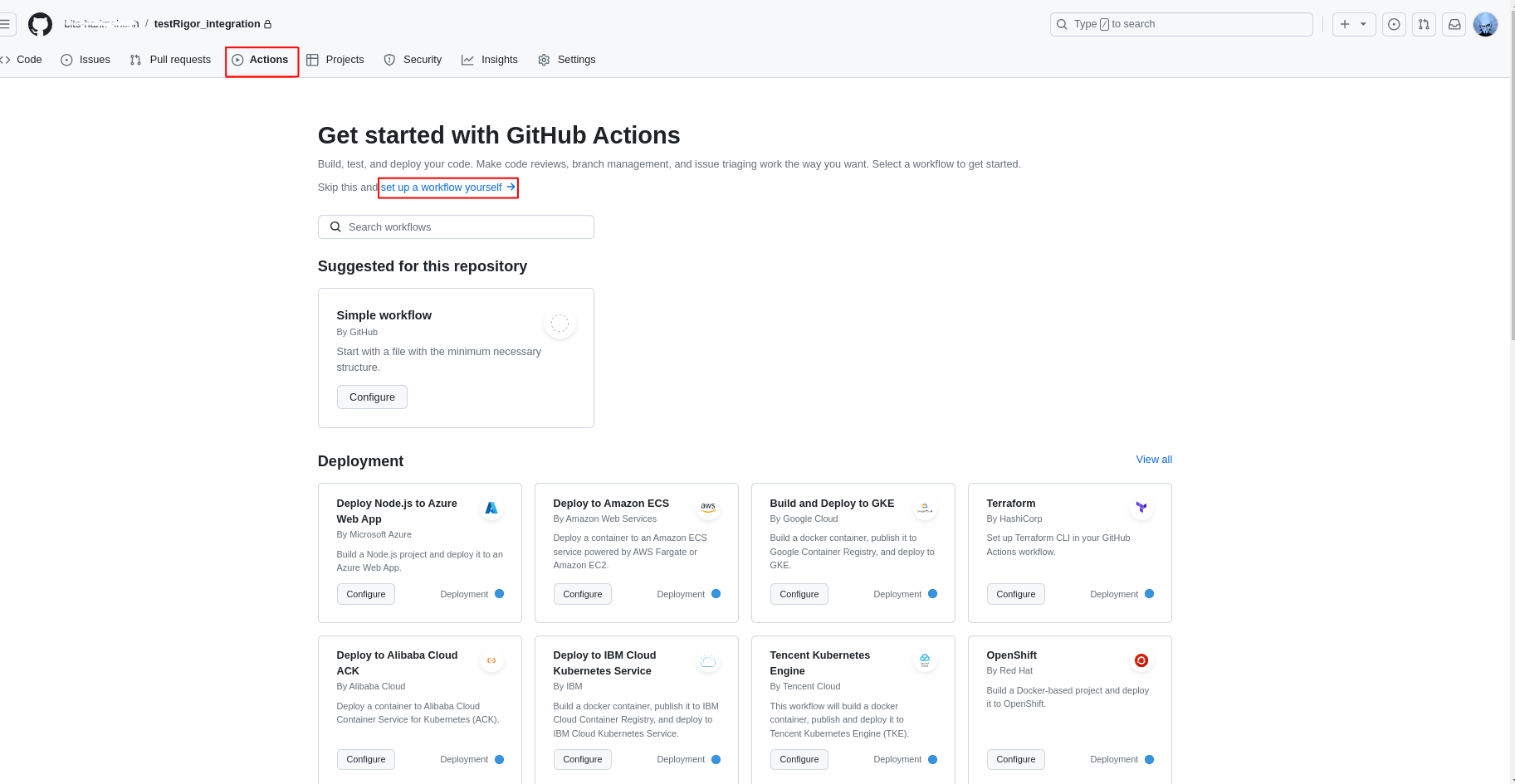The width and height of the screenshot is (1515, 784).
Task: Click View all deployment workflows
Action: point(1154,460)
